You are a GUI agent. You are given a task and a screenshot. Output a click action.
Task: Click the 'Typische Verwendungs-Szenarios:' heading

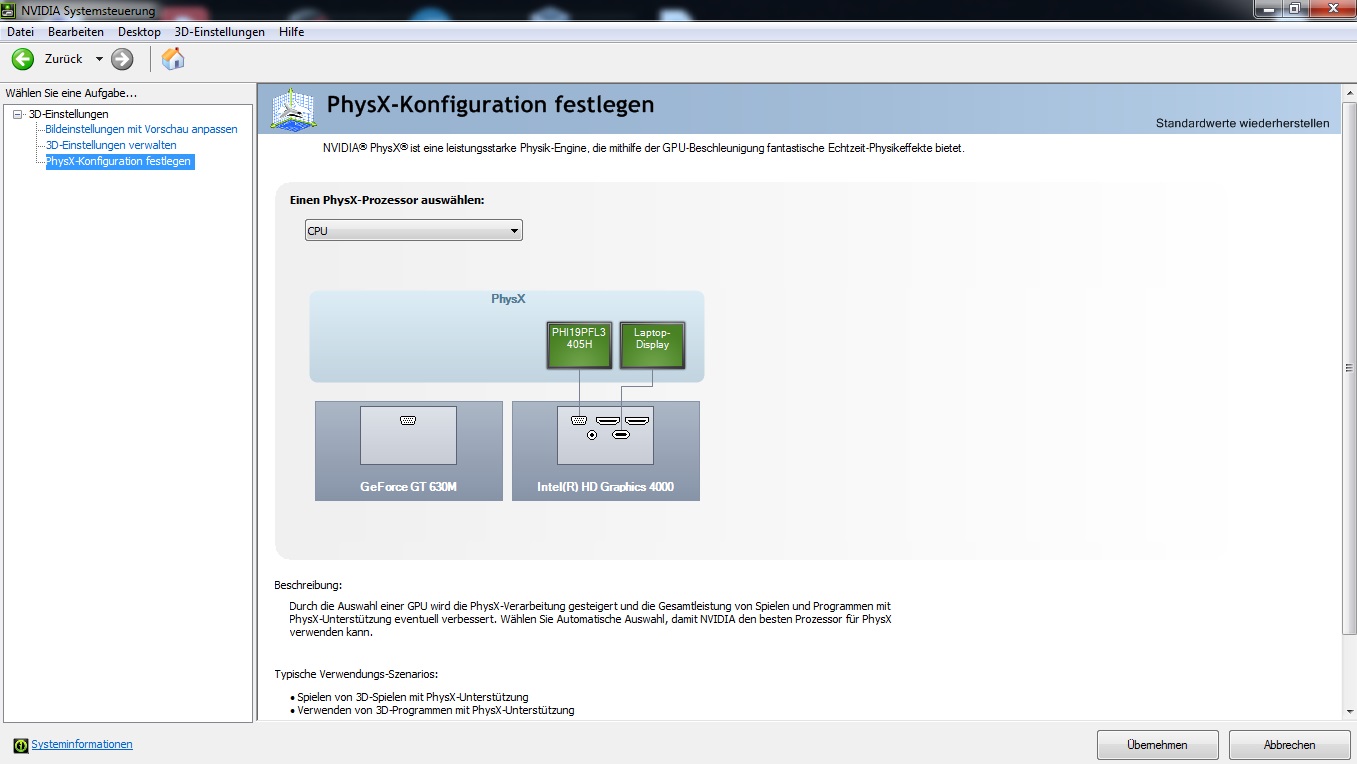(x=356, y=674)
